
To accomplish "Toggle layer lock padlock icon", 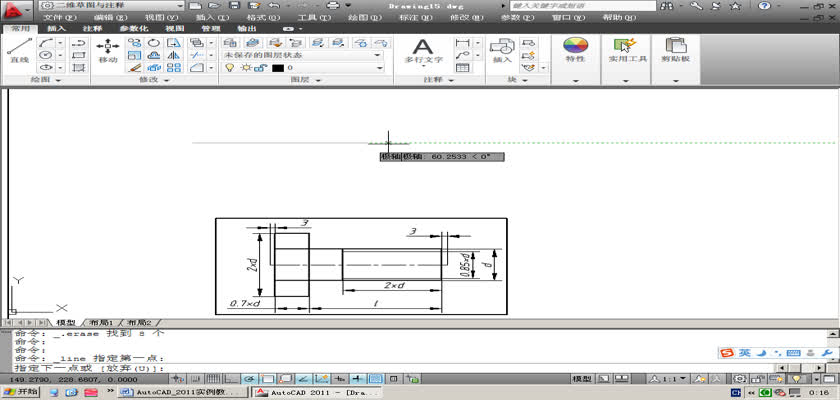I will click(x=261, y=67).
